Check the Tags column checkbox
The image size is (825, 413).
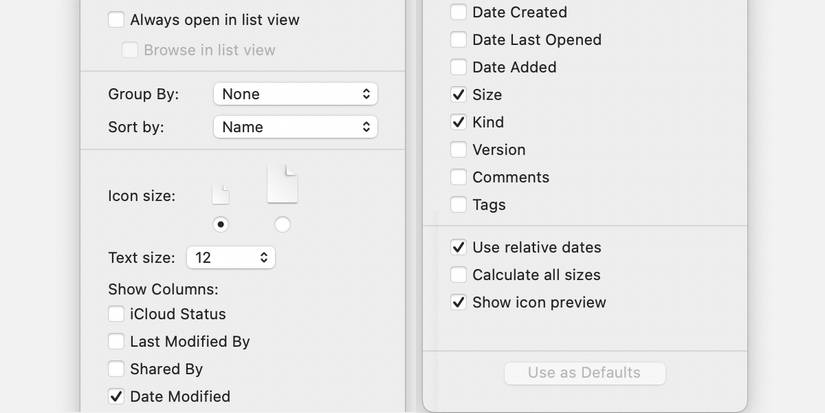coord(458,205)
